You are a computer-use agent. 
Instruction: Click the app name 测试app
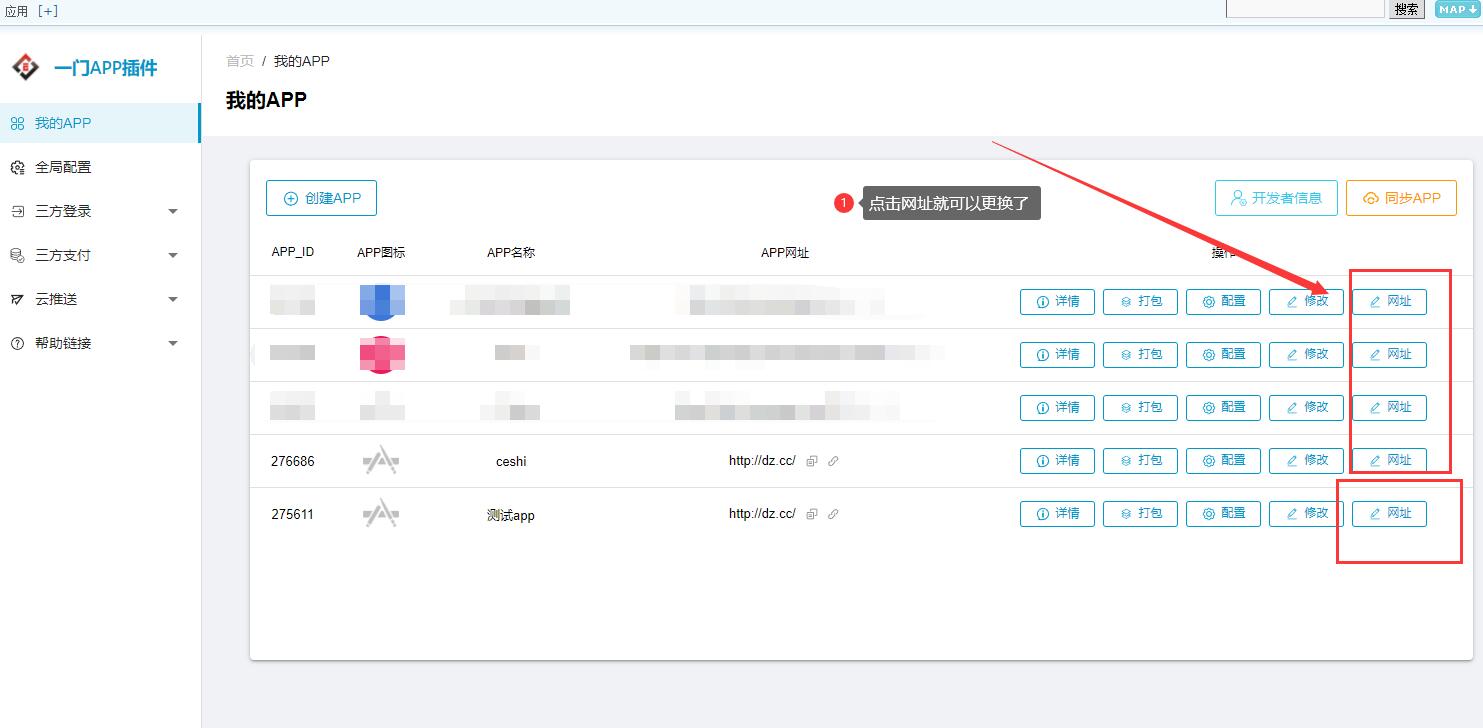point(511,515)
